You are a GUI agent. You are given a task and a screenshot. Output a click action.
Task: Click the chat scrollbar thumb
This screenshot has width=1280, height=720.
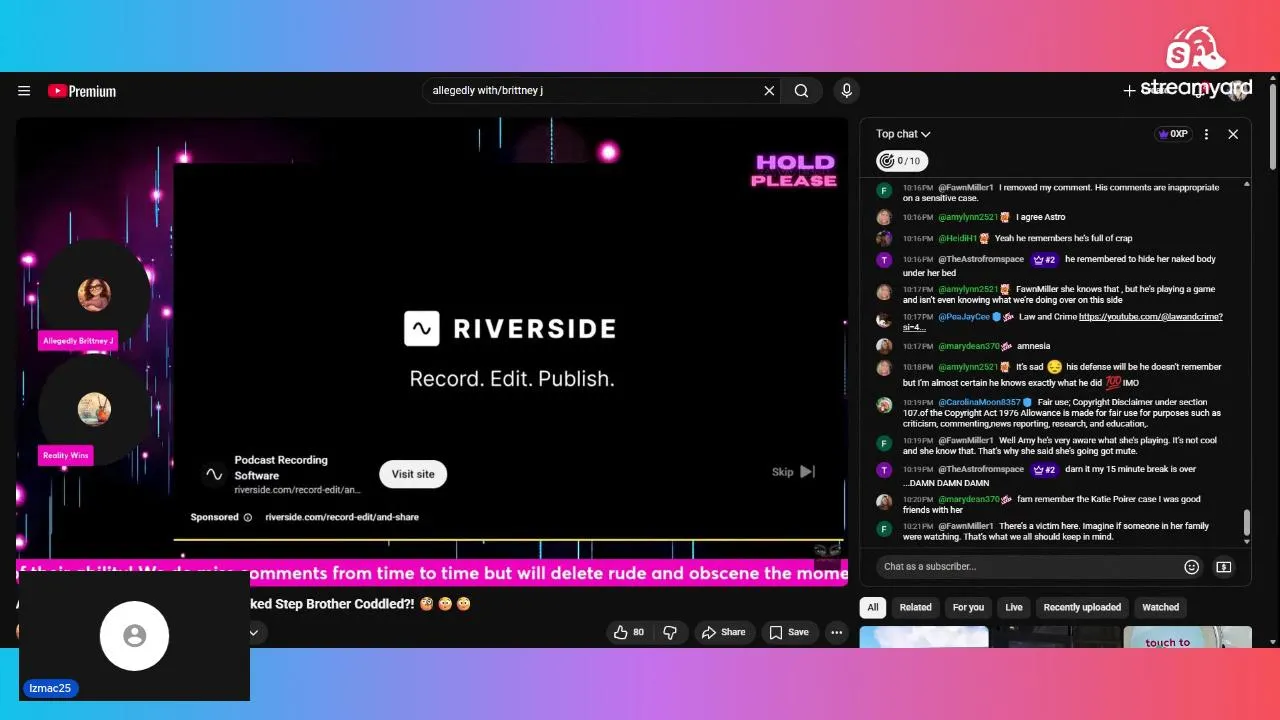(x=1246, y=522)
